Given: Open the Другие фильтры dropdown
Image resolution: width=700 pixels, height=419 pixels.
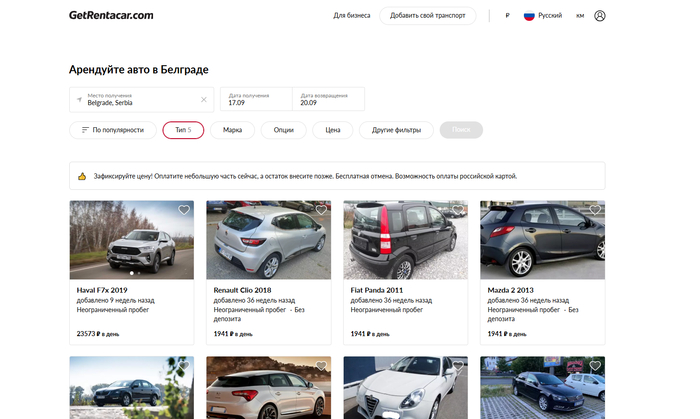Looking at the screenshot, I should tap(396, 130).
